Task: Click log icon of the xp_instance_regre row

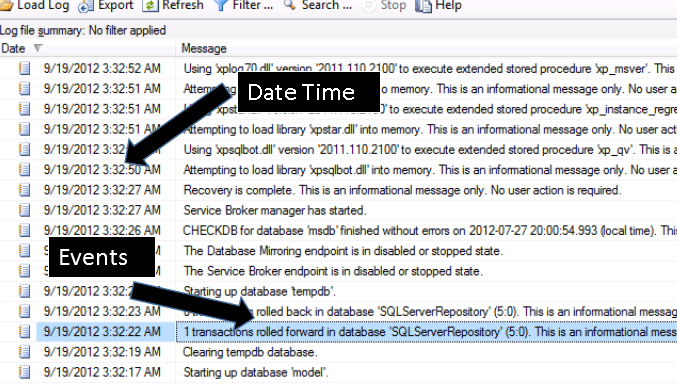Action: 24,109
